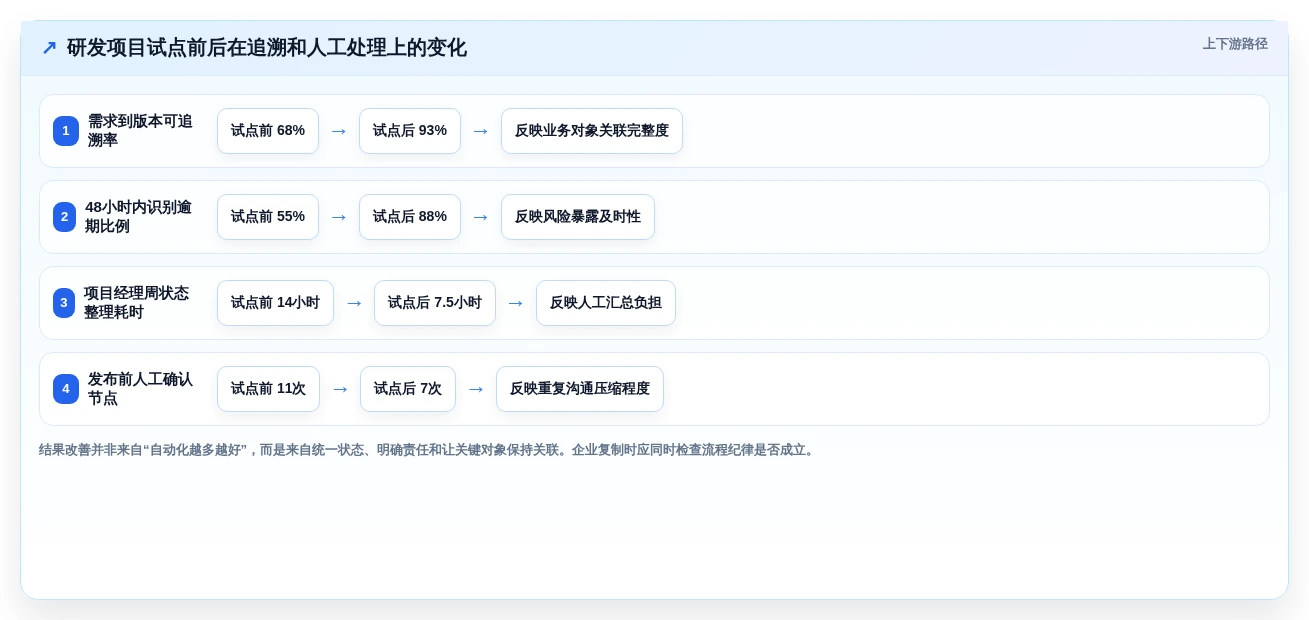1309x620 pixels.
Task: Click the 反映业务对象关联完整度 chip
Action: pos(592,131)
